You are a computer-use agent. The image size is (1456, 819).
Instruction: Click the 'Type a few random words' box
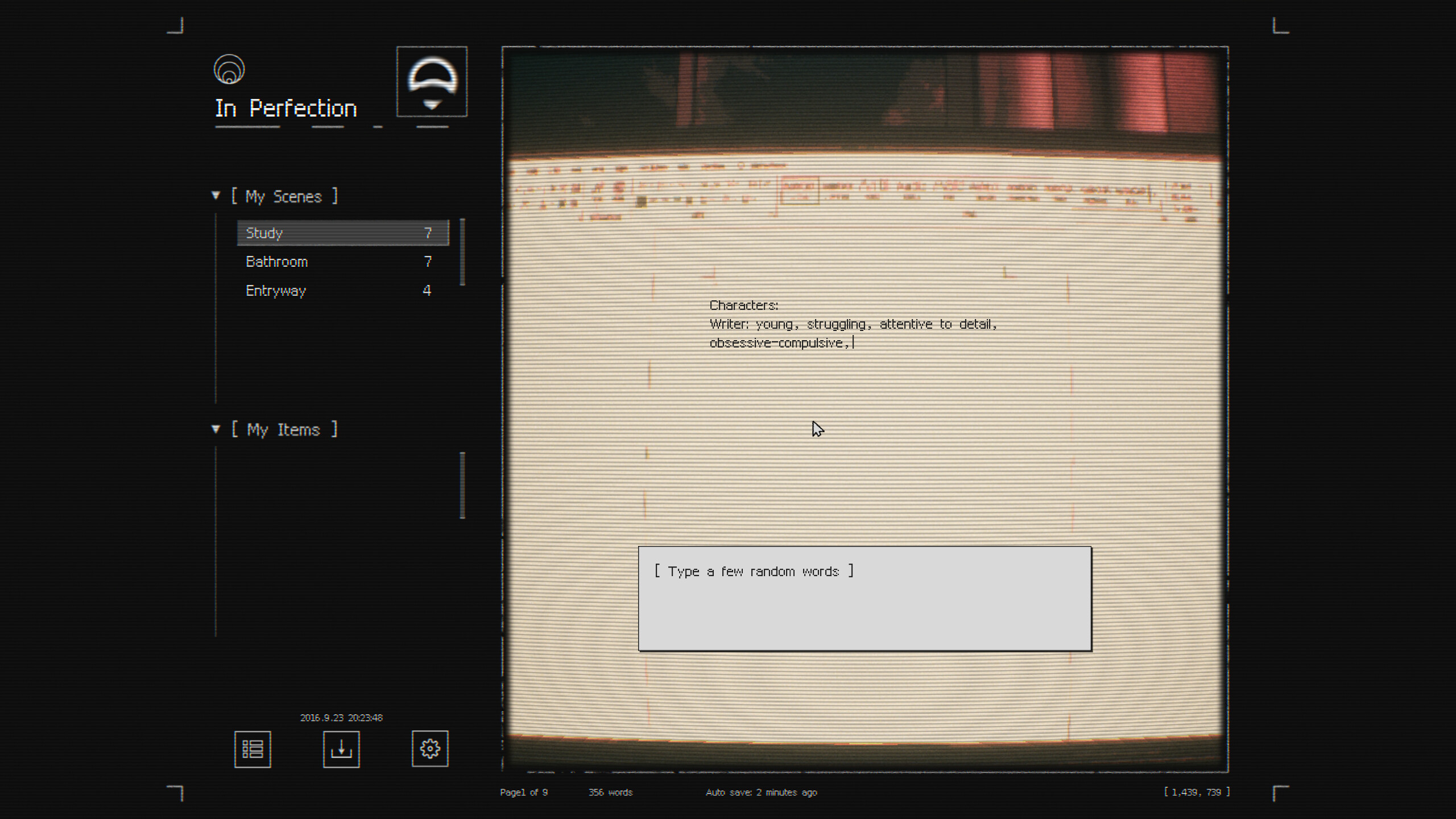click(x=864, y=598)
